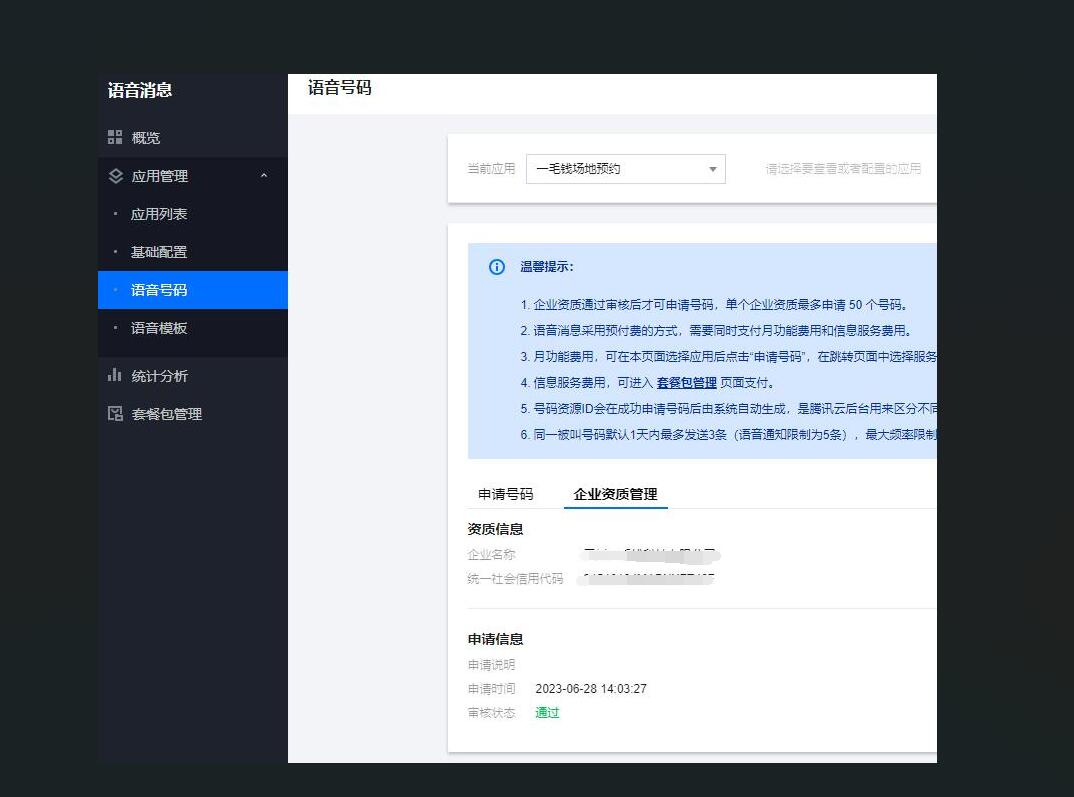Viewport: 1074px width, 797px height.
Task: Click the 语音消息 sidebar title
Action: click(x=140, y=90)
